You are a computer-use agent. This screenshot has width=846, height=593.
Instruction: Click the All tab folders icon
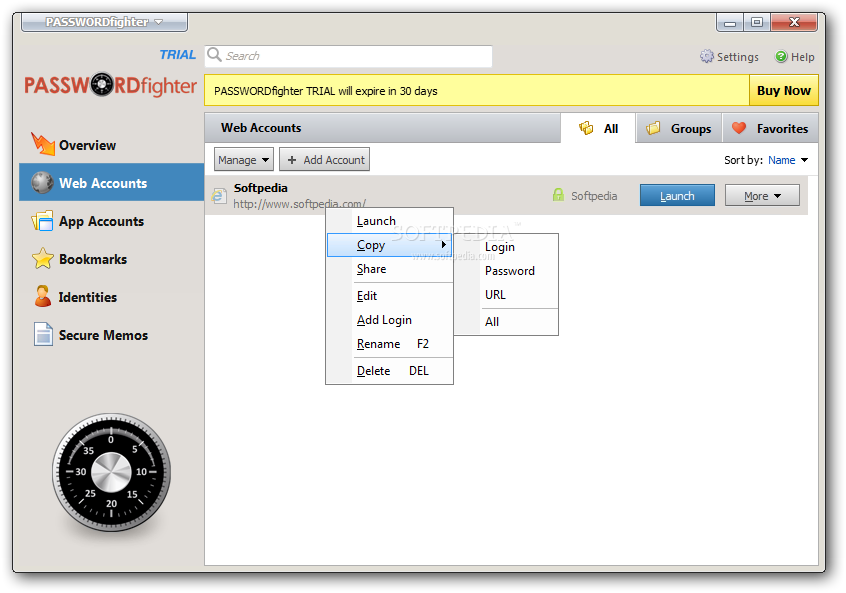[x=586, y=128]
